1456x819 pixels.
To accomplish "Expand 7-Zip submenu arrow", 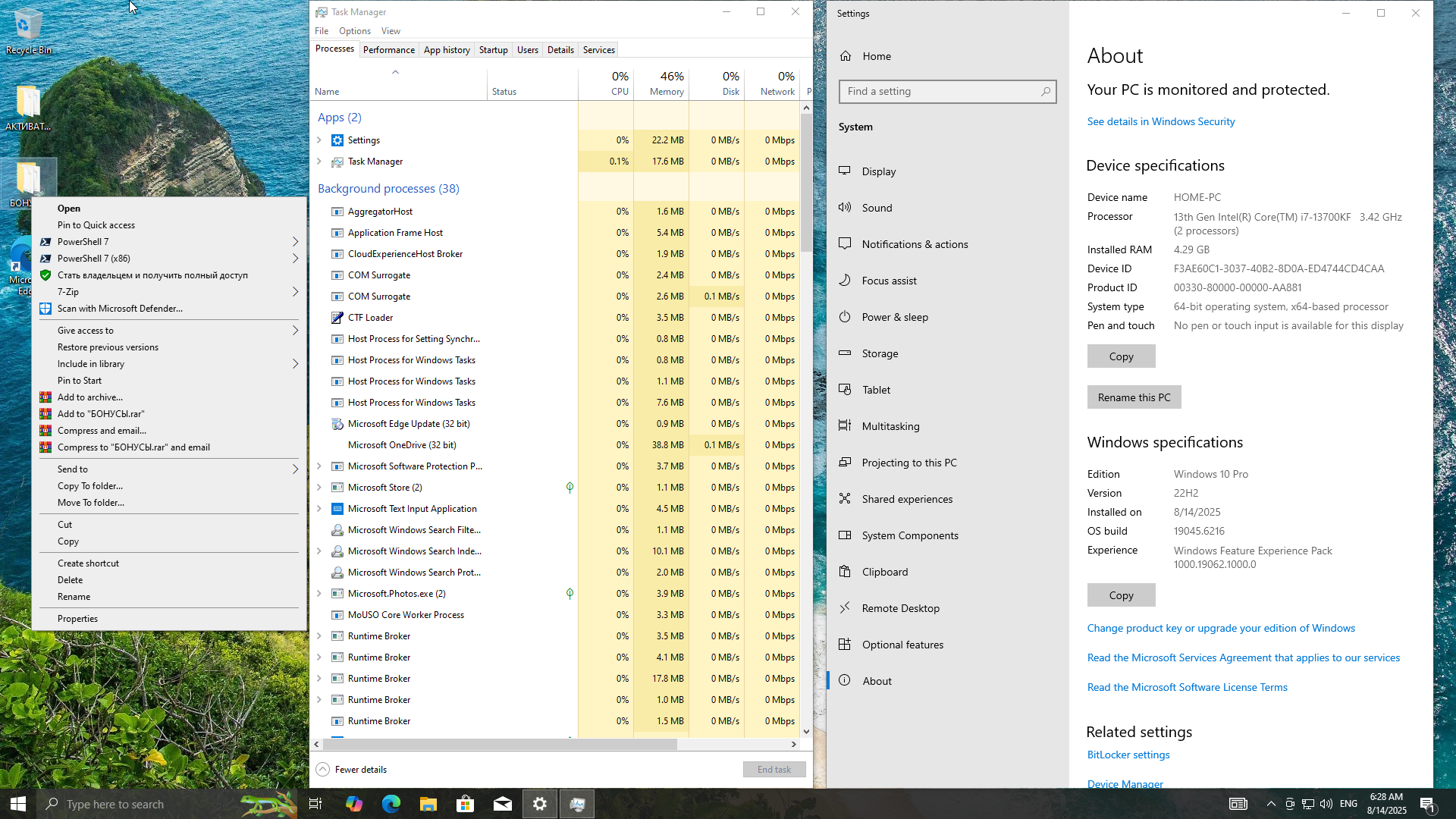I will pos(295,292).
